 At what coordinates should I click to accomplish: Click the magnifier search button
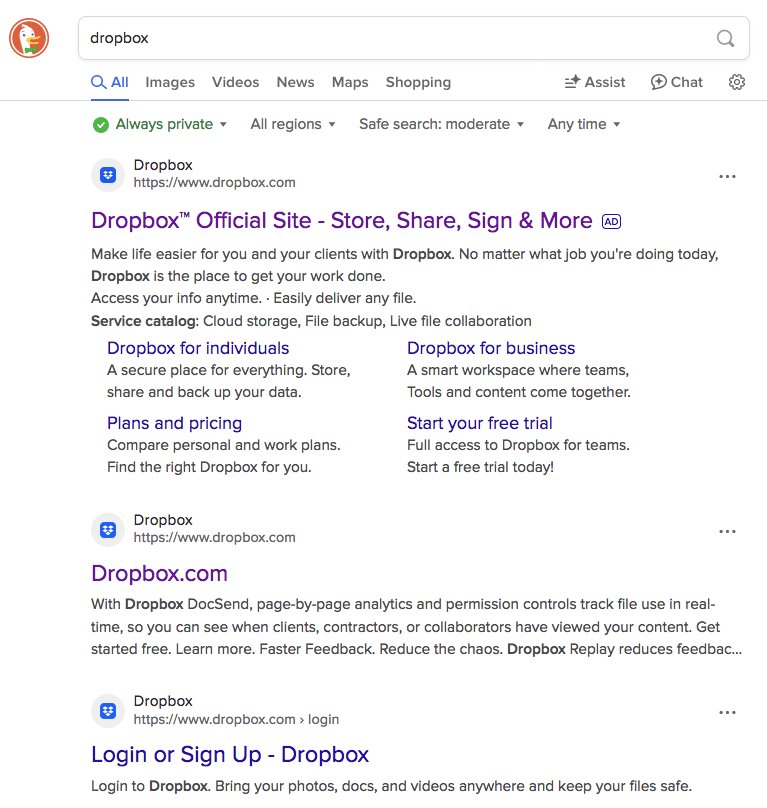click(x=725, y=38)
